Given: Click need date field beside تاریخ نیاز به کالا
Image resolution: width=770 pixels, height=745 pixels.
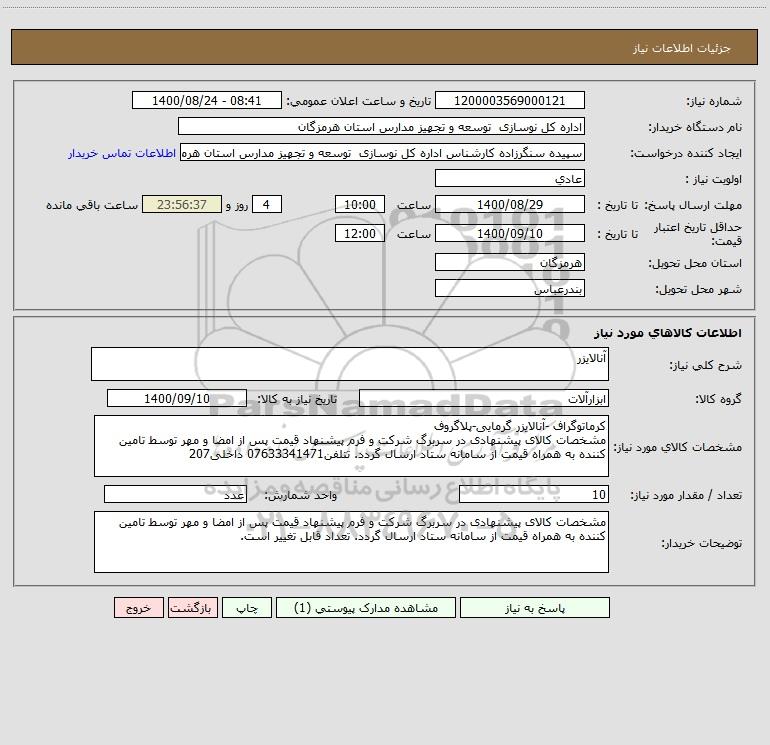Looking at the screenshot, I should point(177,398).
